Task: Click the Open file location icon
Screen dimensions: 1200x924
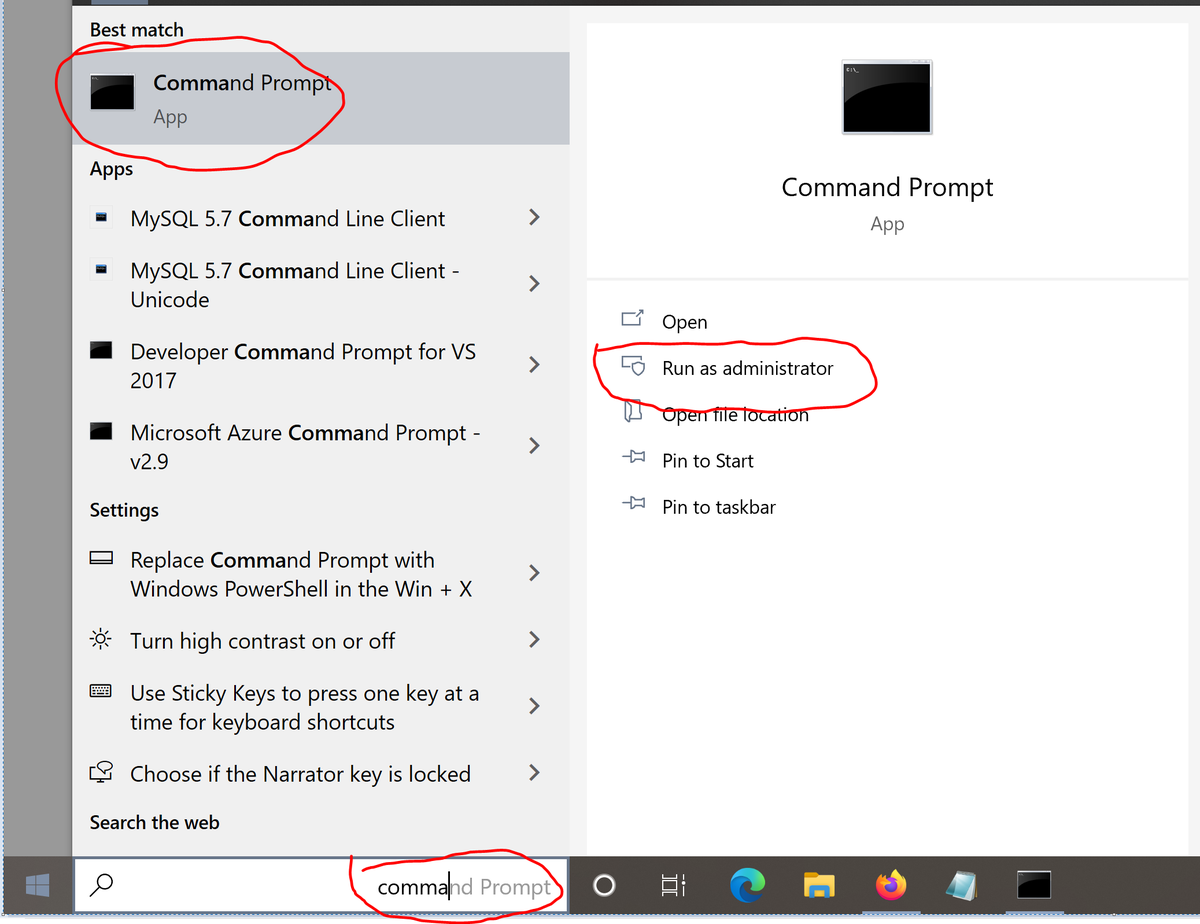Action: pyautogui.click(x=633, y=411)
